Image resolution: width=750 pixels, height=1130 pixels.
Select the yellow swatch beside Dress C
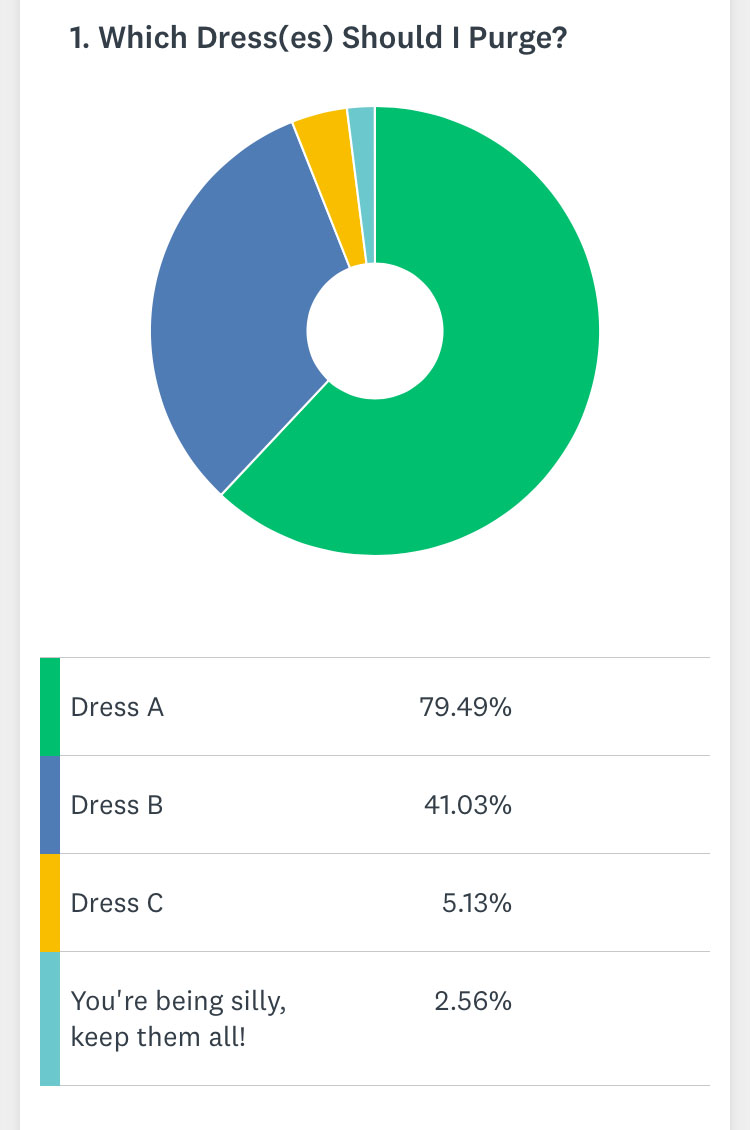click(x=50, y=903)
